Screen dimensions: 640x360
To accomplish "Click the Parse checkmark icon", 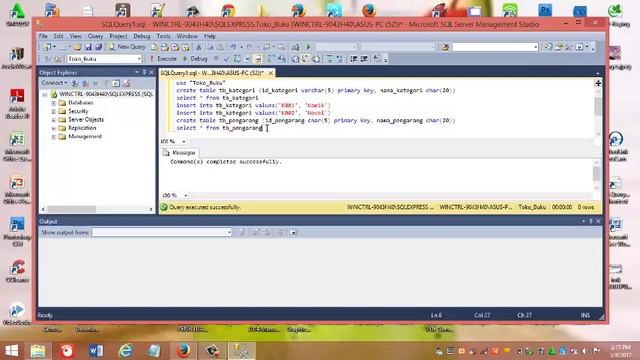I will 227,59.
